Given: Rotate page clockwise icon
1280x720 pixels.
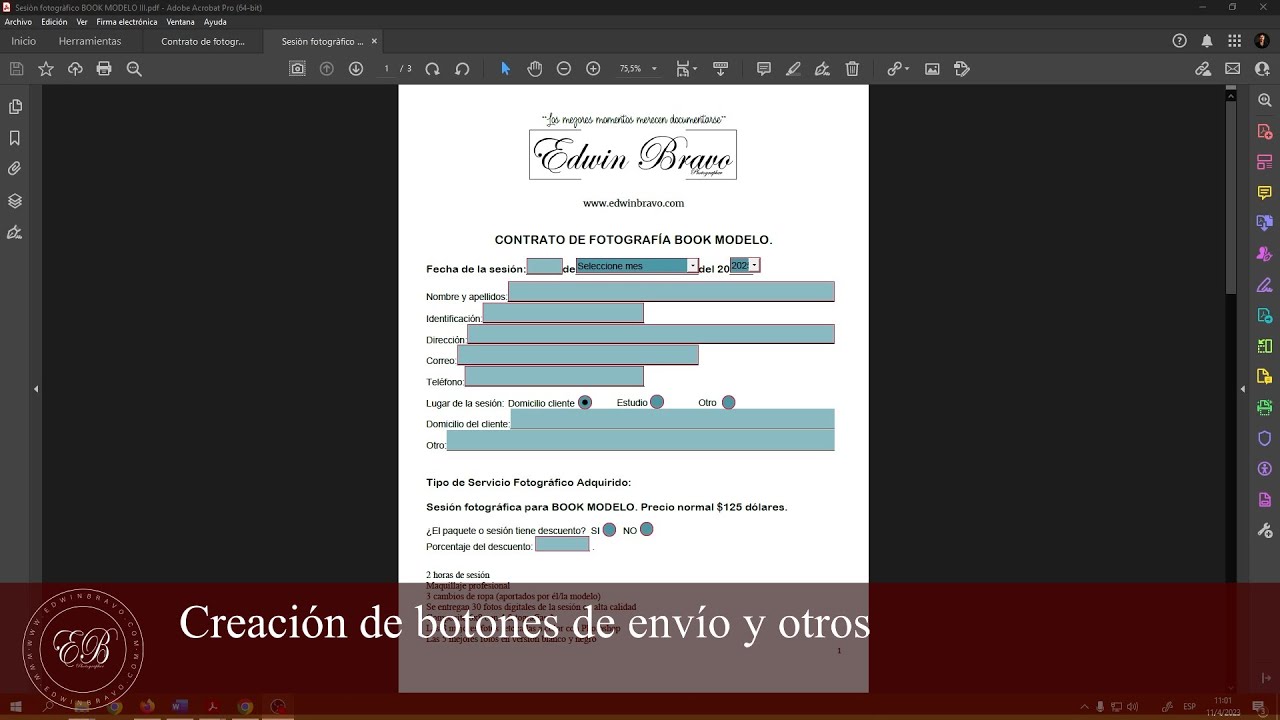Looking at the screenshot, I should (432, 69).
